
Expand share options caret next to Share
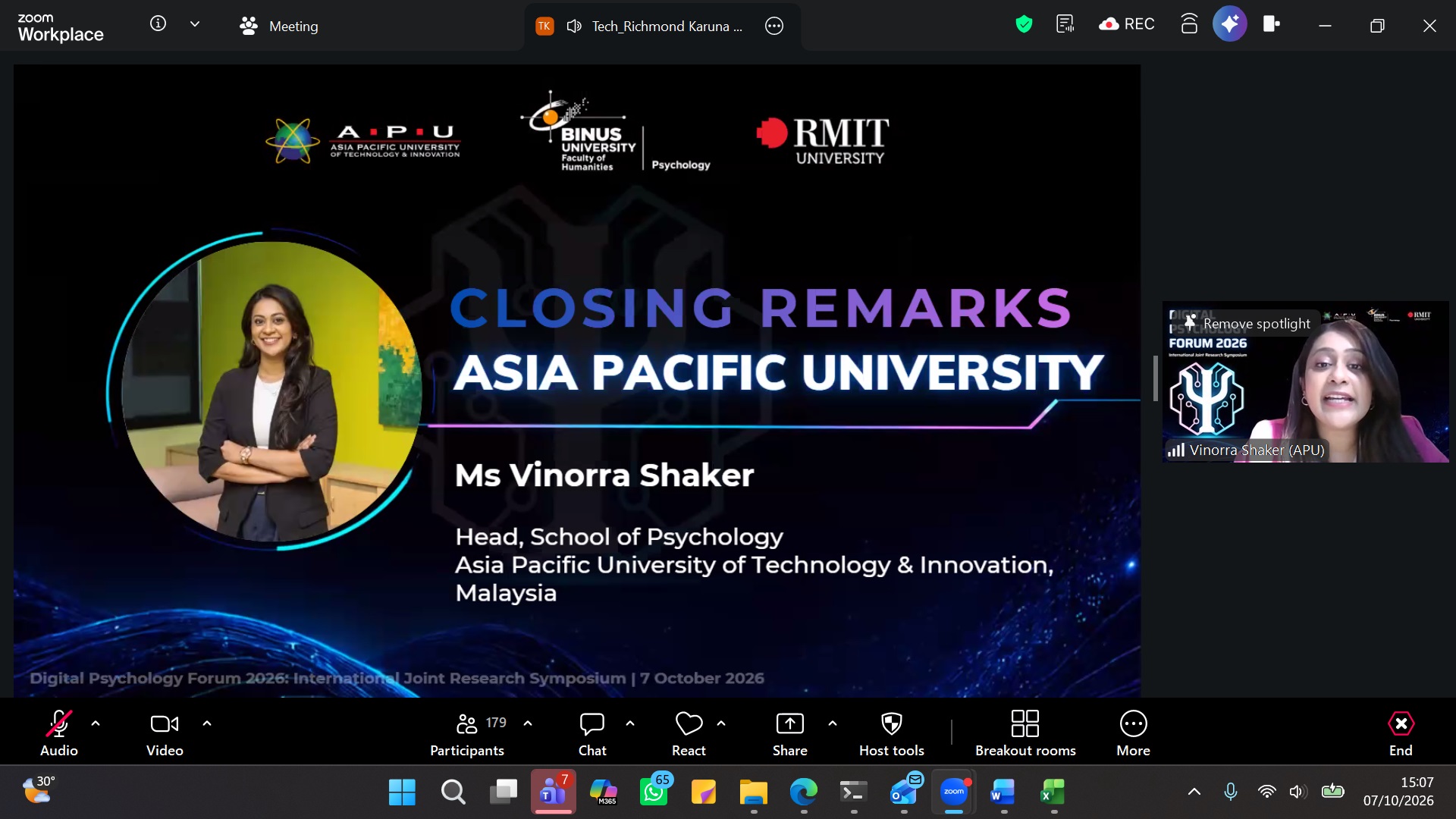[x=833, y=723]
